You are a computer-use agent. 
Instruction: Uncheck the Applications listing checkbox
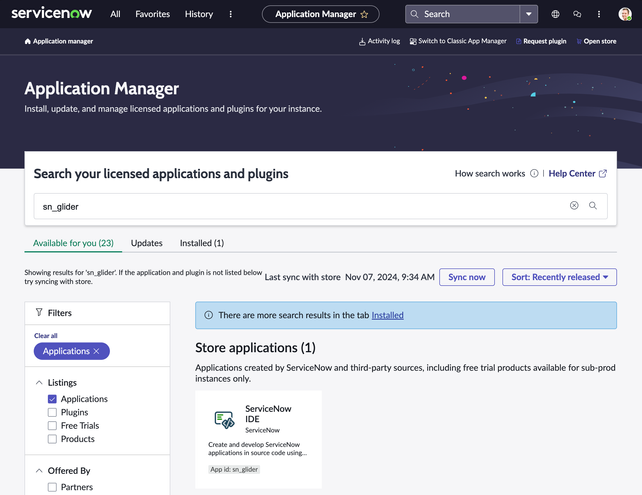click(52, 399)
